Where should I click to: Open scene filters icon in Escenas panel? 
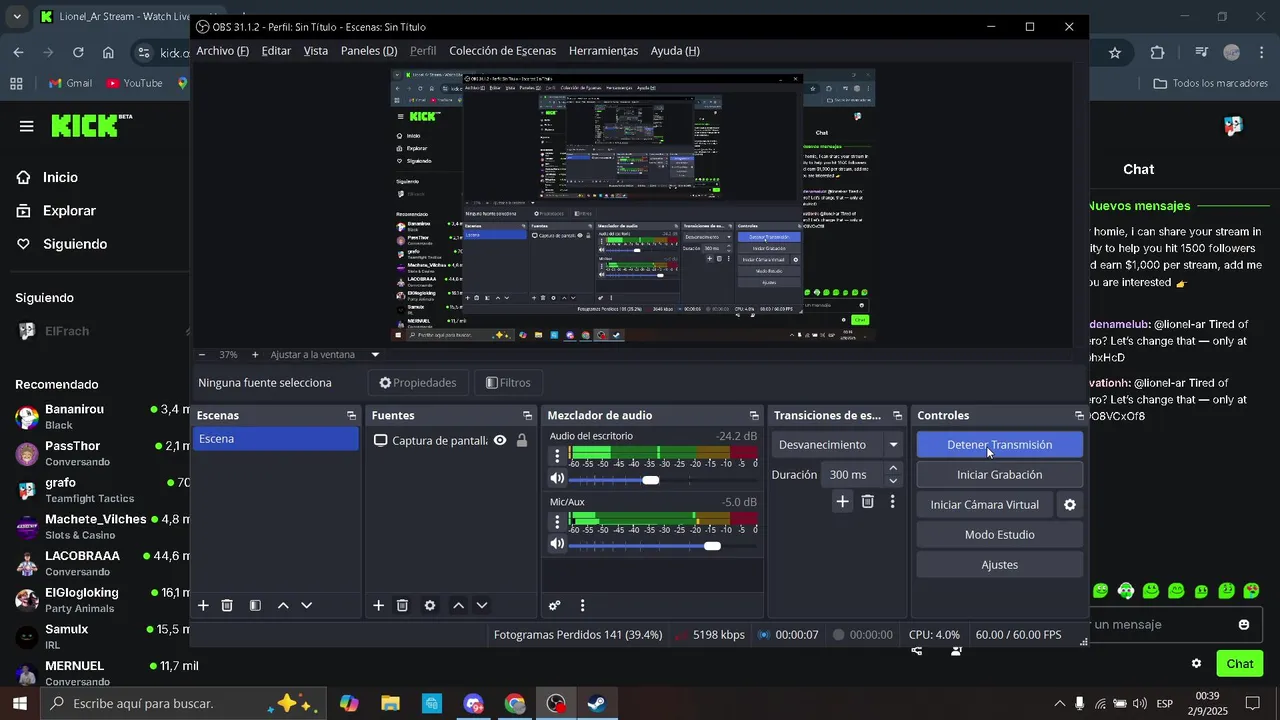(x=255, y=605)
